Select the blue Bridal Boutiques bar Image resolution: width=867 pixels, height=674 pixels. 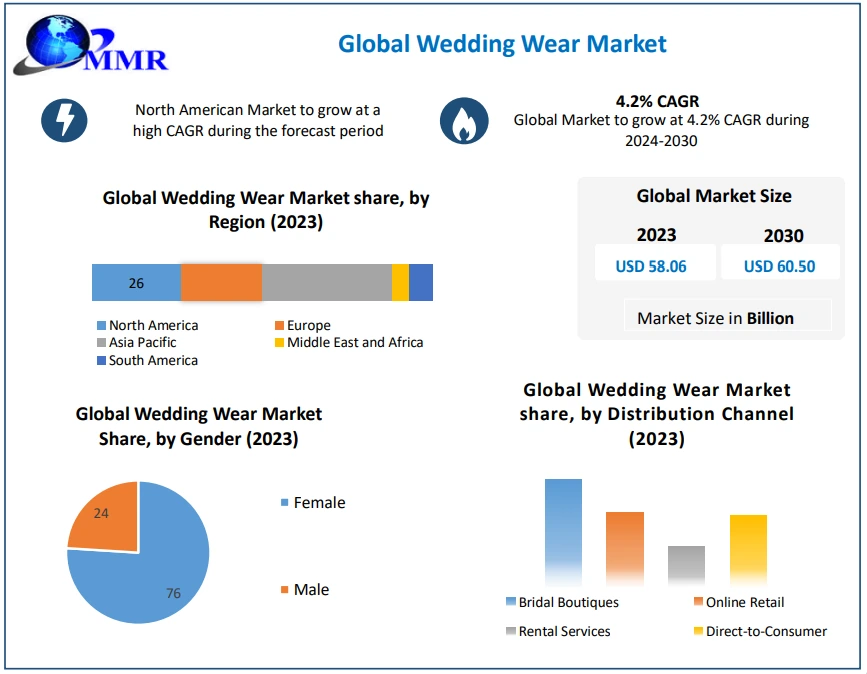pyautogui.click(x=563, y=530)
